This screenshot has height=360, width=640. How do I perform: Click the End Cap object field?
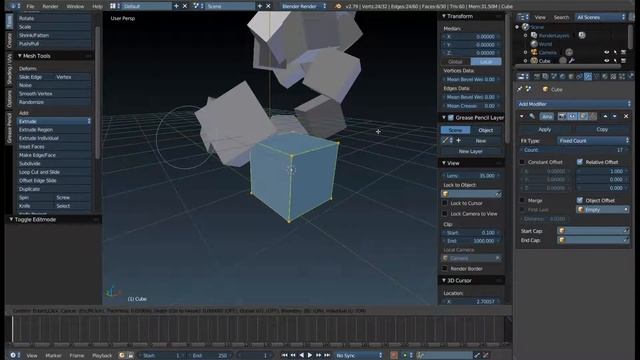point(593,240)
